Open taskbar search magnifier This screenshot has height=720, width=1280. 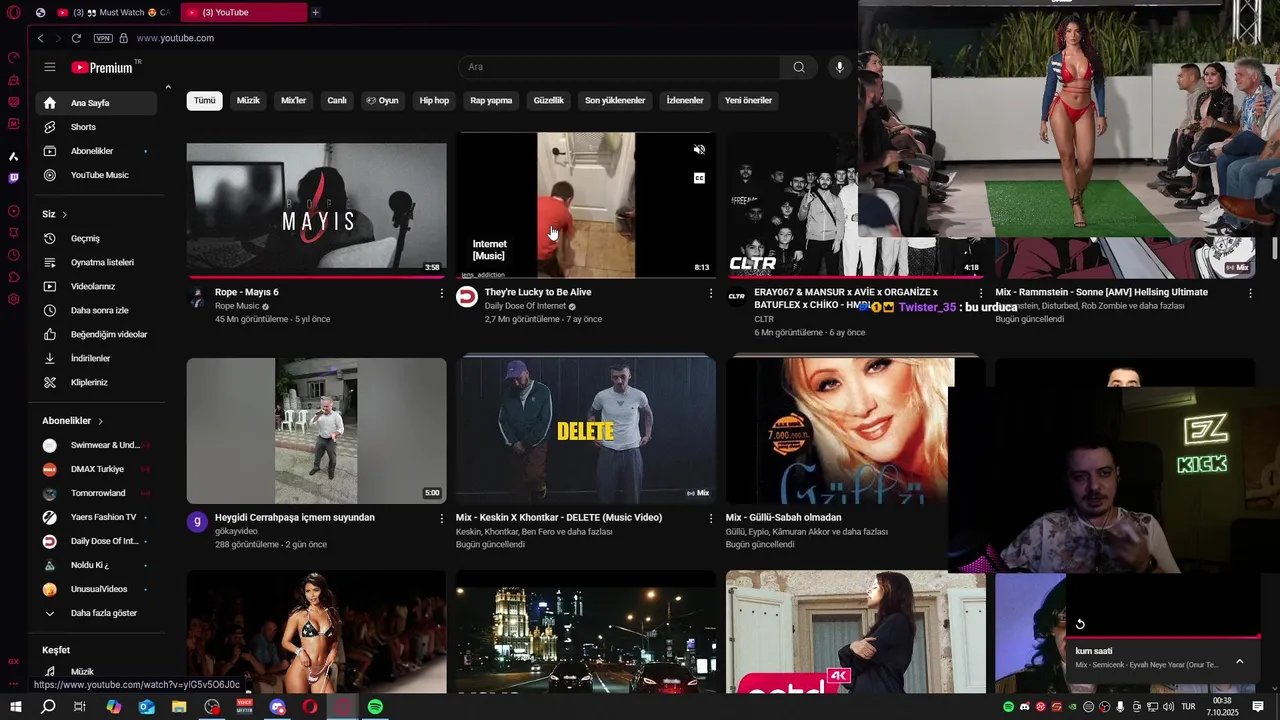click(48, 707)
